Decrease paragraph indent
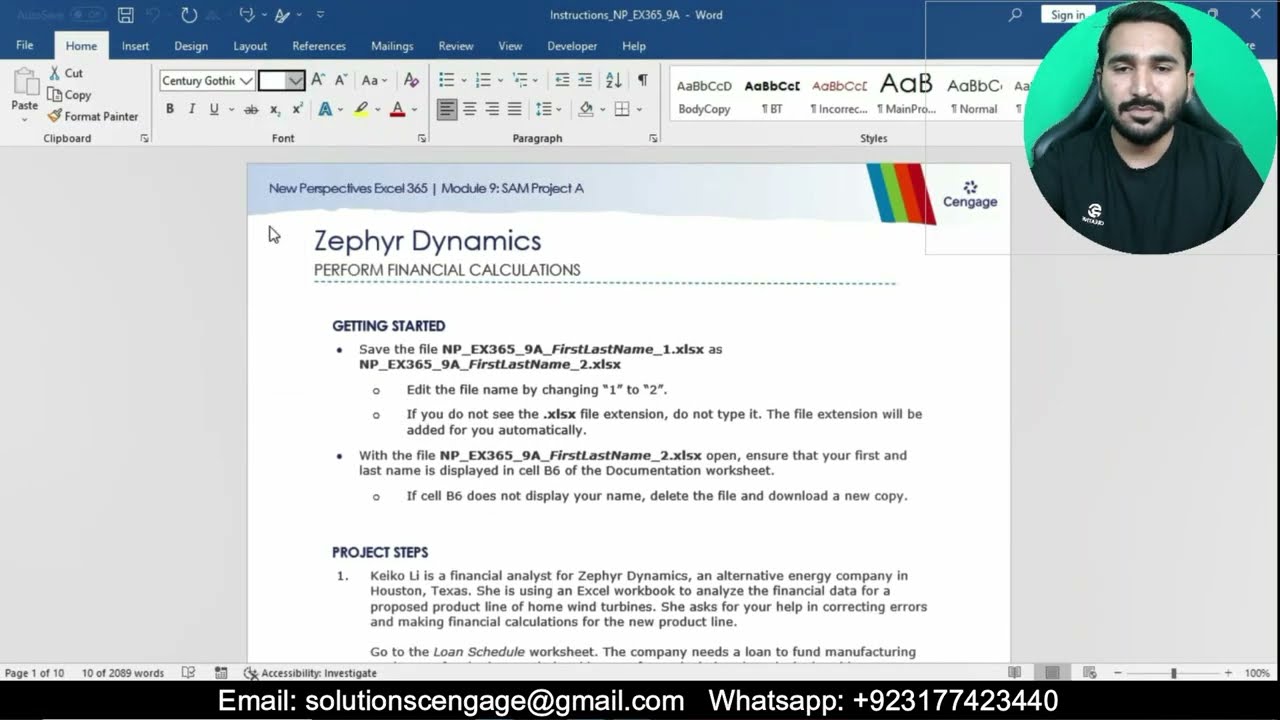The height and width of the screenshot is (720, 1280). [562, 80]
